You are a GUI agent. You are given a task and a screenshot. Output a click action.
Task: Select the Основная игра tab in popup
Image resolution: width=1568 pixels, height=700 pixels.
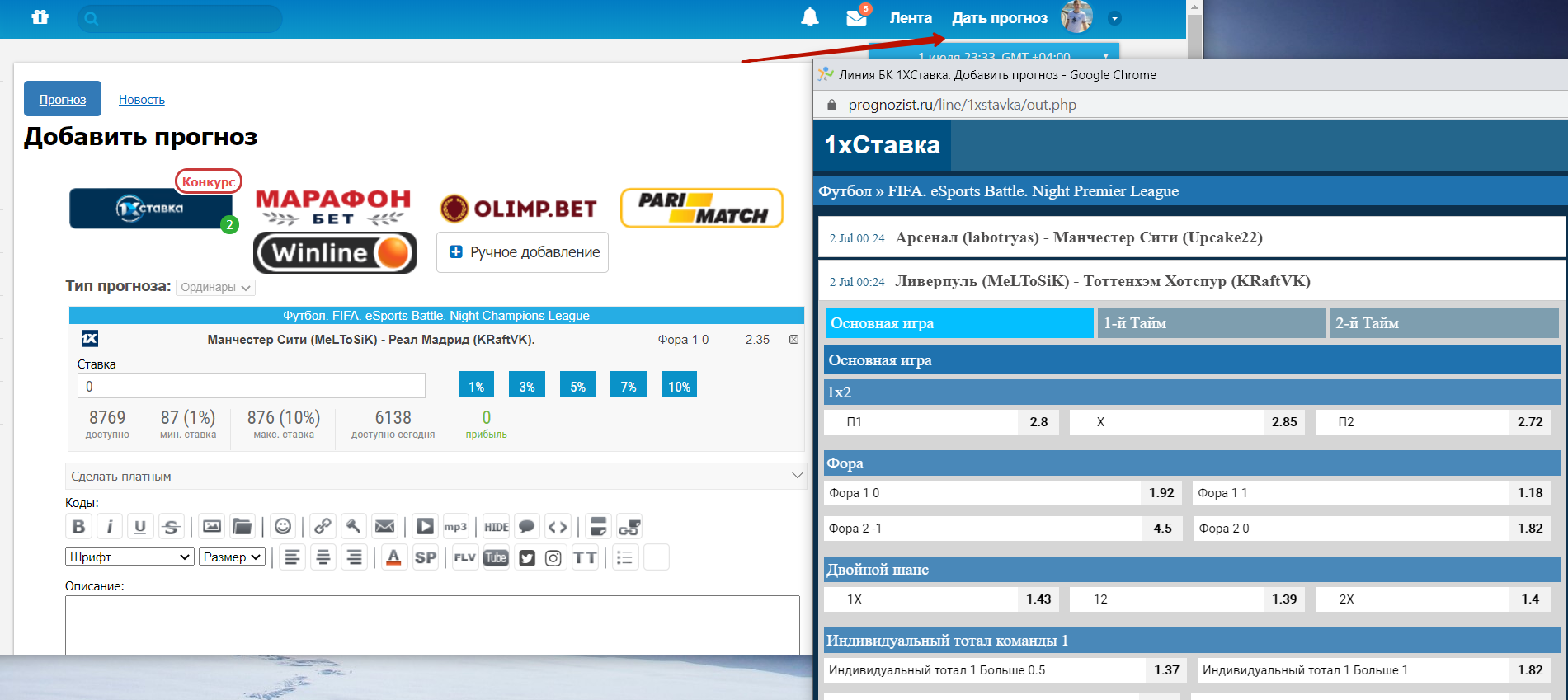click(959, 323)
